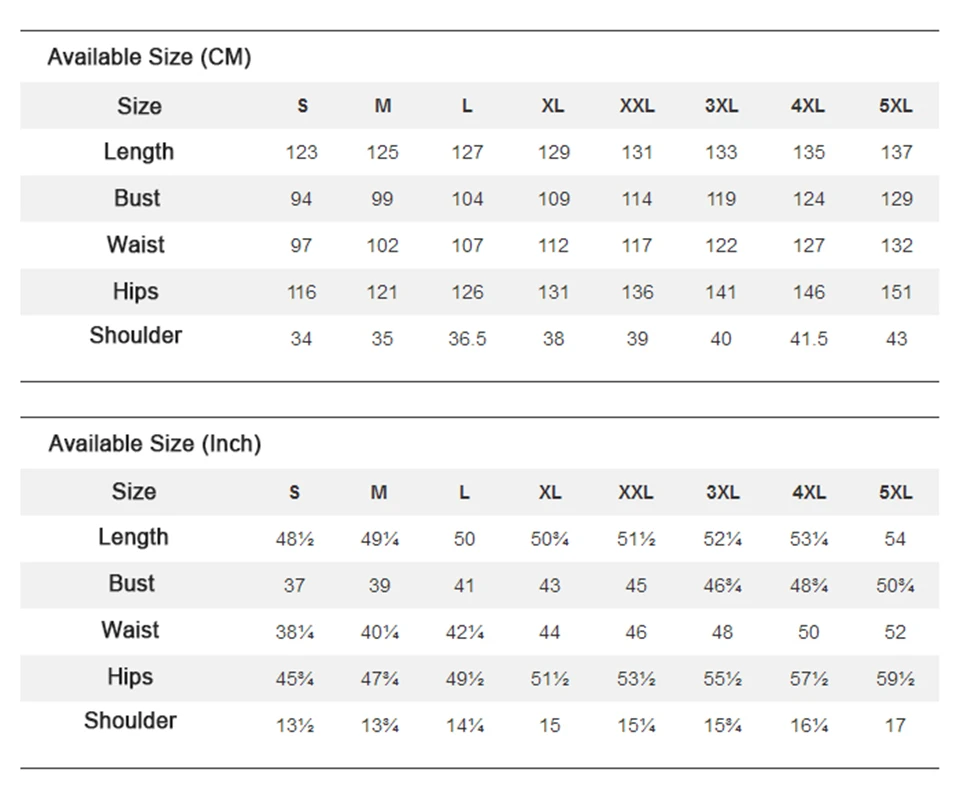960x798 pixels.
Task: Click the Hips value 151 for 5XL
Action: (x=896, y=292)
